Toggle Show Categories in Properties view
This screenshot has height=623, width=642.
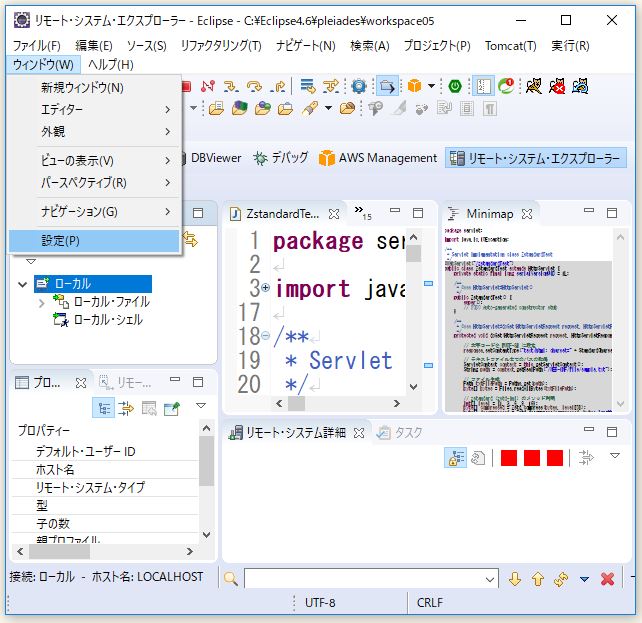(x=104, y=408)
